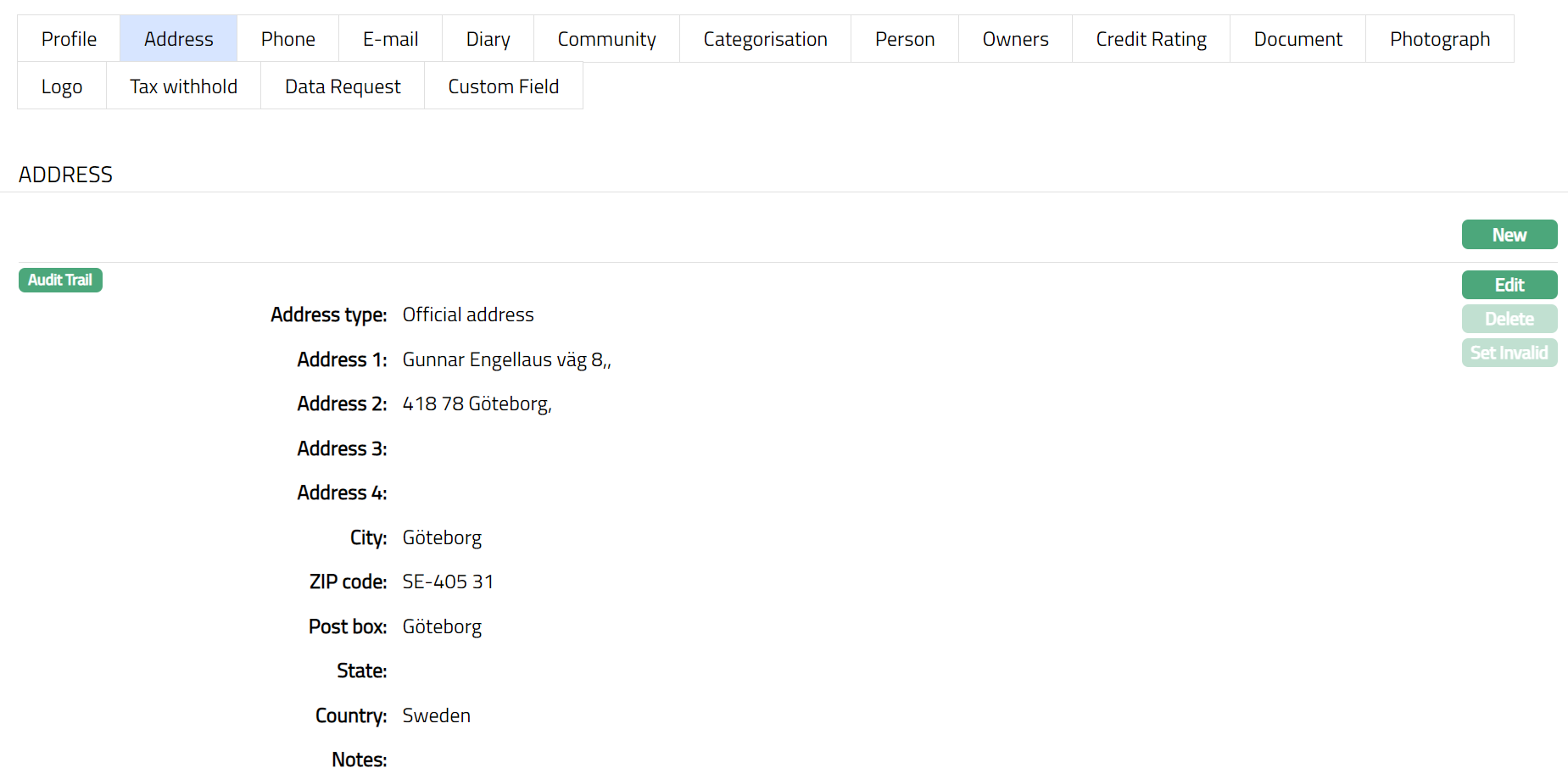
Task: Open the Custom Field tab
Action: 503,86
